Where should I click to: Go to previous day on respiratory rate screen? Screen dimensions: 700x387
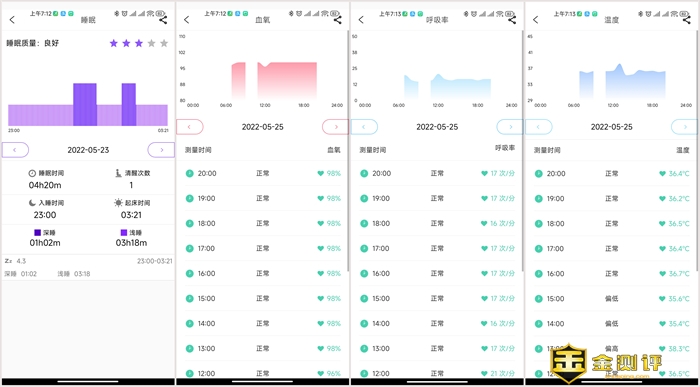click(364, 127)
